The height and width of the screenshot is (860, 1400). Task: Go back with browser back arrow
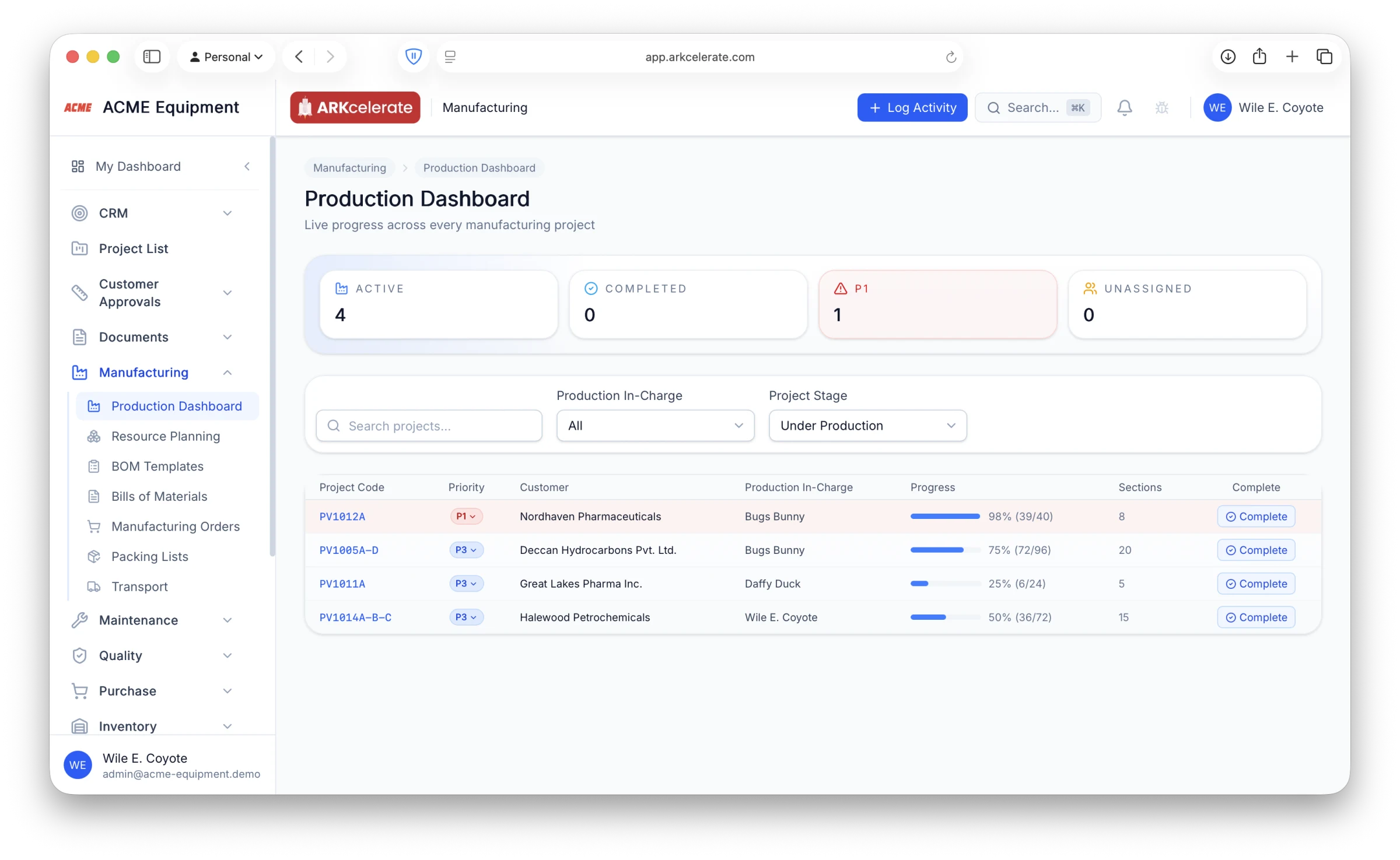point(299,57)
